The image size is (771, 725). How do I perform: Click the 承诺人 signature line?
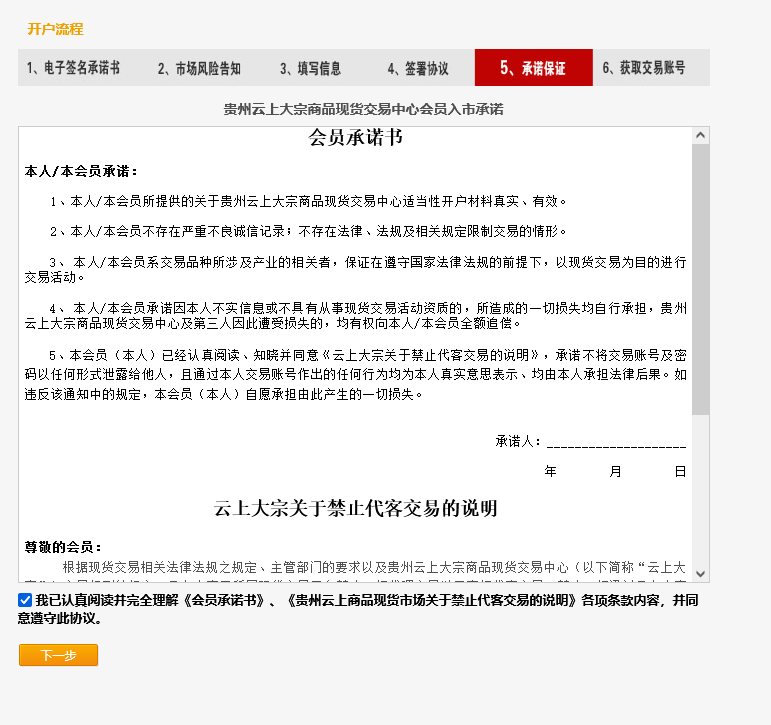(x=591, y=441)
